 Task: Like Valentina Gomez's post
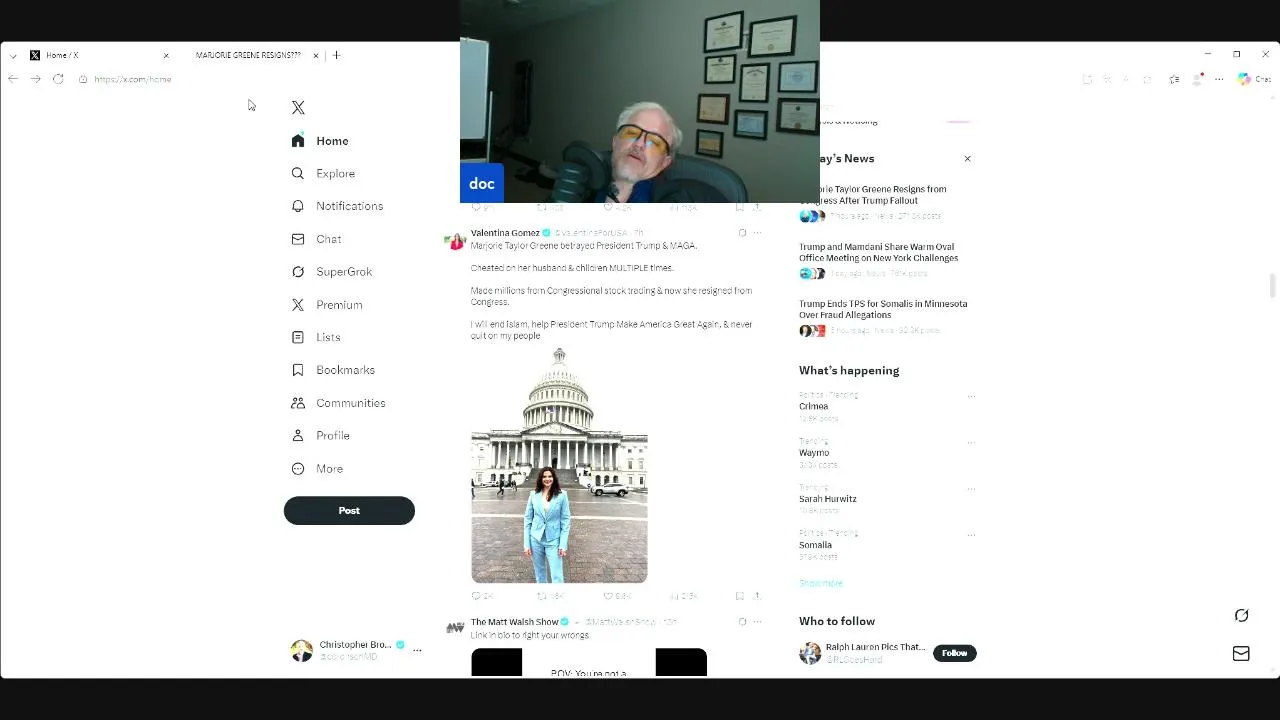617,596
